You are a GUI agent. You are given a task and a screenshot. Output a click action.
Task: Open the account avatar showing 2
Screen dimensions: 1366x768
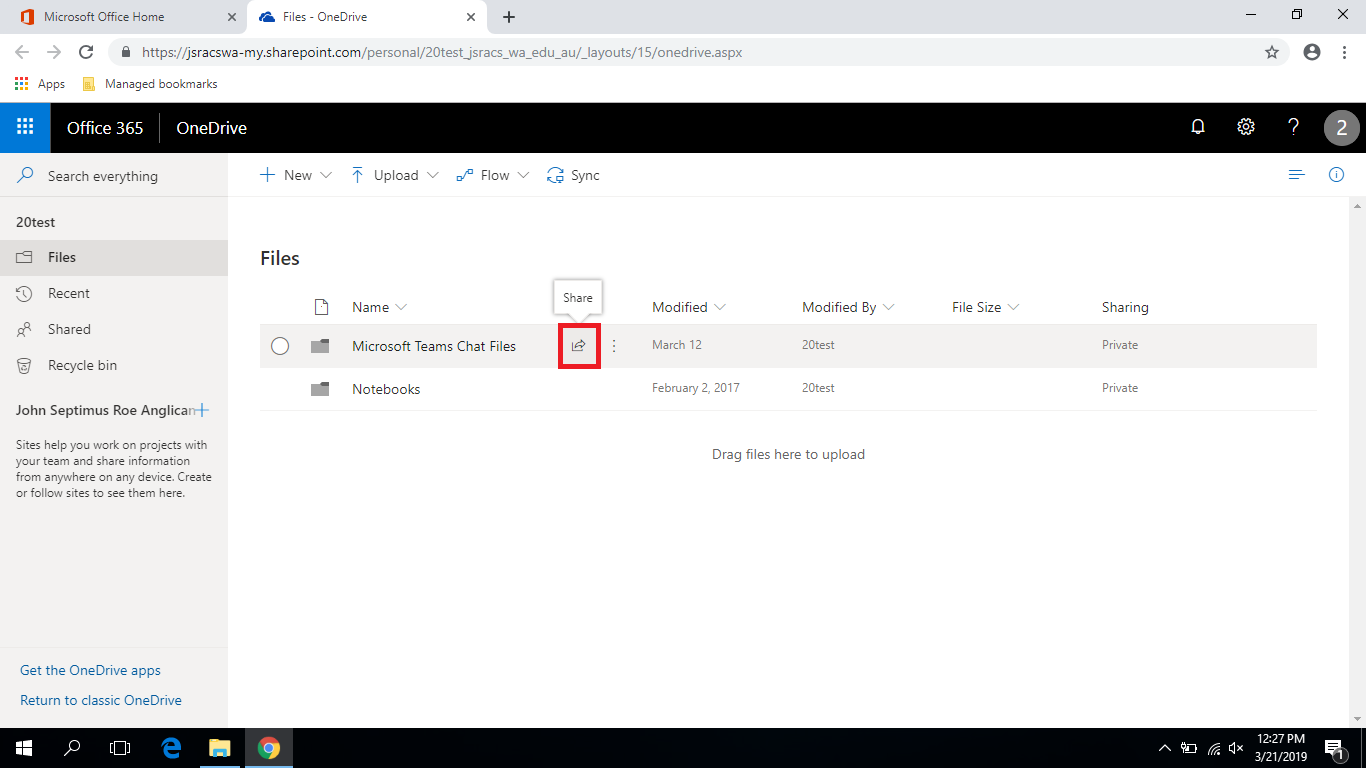1342,128
